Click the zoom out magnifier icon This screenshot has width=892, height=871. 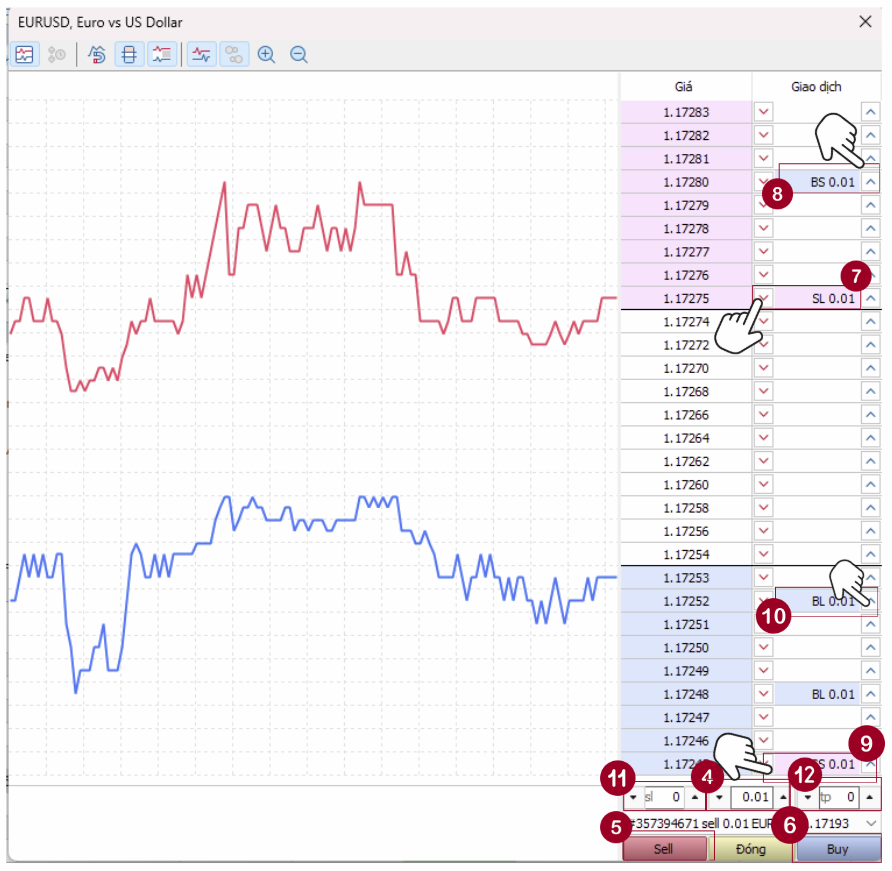[x=298, y=55]
